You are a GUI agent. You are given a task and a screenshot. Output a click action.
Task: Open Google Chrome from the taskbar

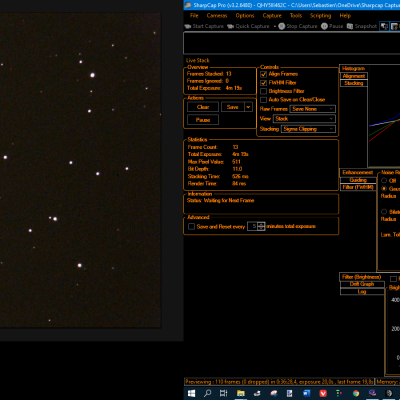356,393
